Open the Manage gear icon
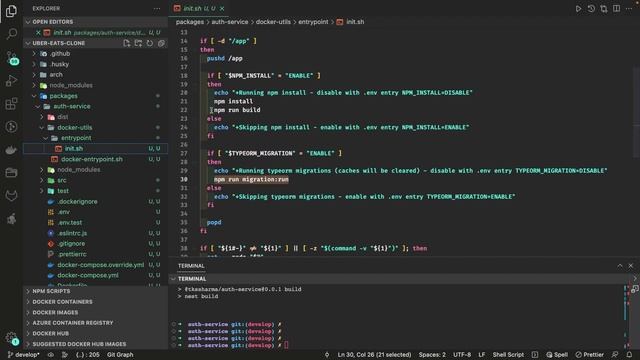 click(x=11, y=338)
